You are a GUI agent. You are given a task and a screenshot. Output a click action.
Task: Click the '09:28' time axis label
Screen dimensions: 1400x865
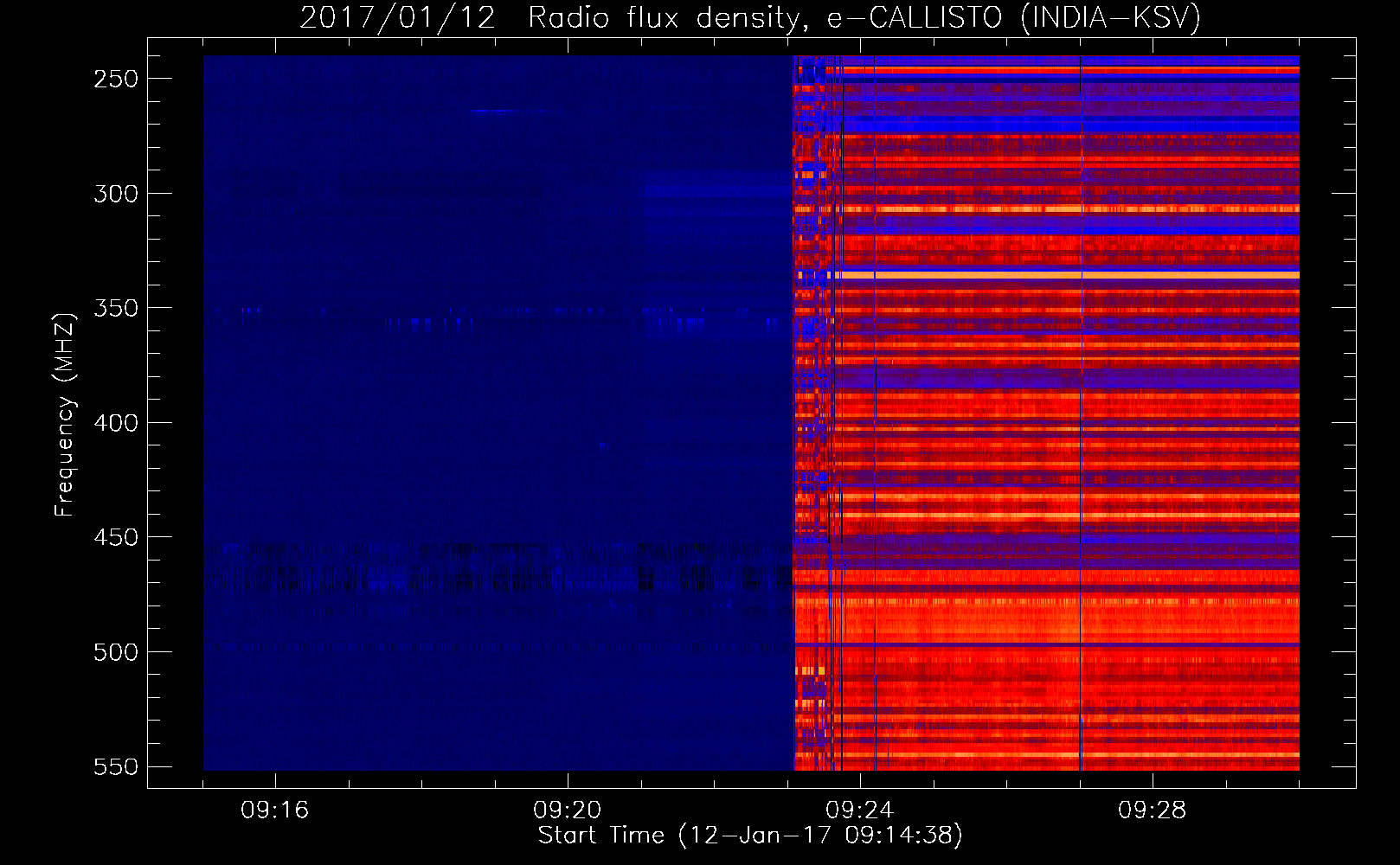[x=1153, y=810]
